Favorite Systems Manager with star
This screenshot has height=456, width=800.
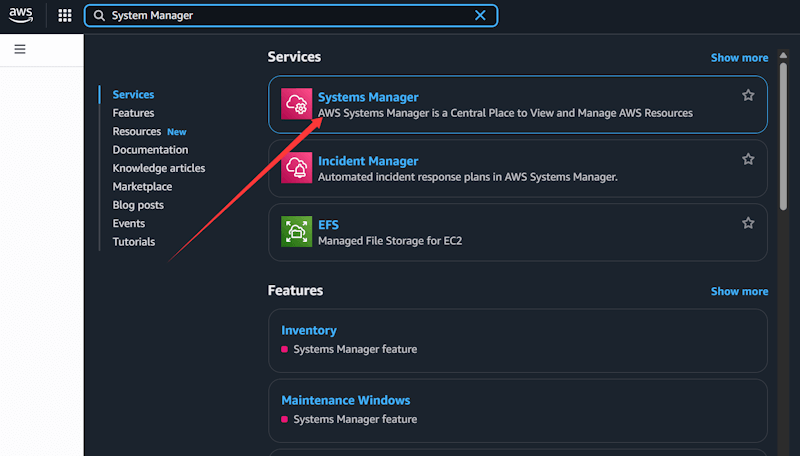748,95
